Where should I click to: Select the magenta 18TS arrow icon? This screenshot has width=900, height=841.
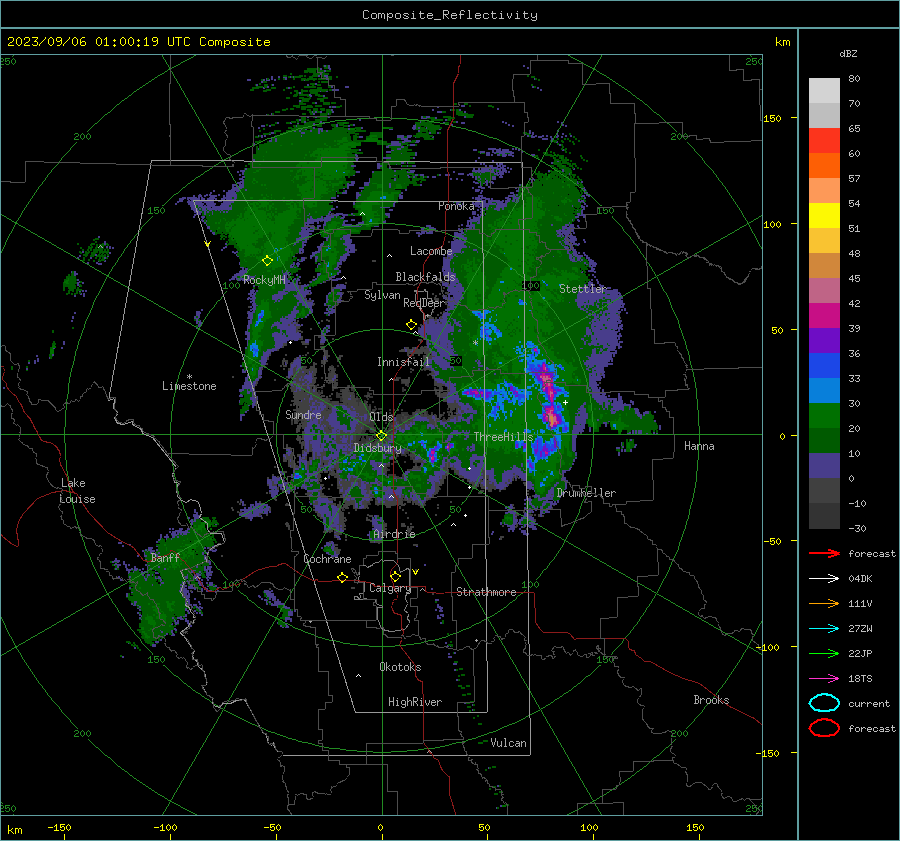(x=824, y=679)
